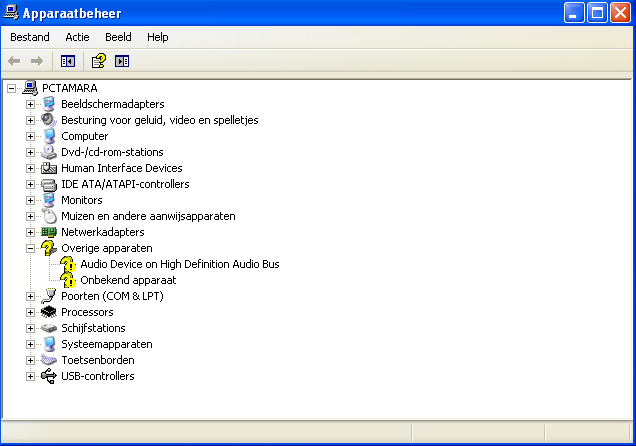Expand the Computer category node

[x=30, y=136]
